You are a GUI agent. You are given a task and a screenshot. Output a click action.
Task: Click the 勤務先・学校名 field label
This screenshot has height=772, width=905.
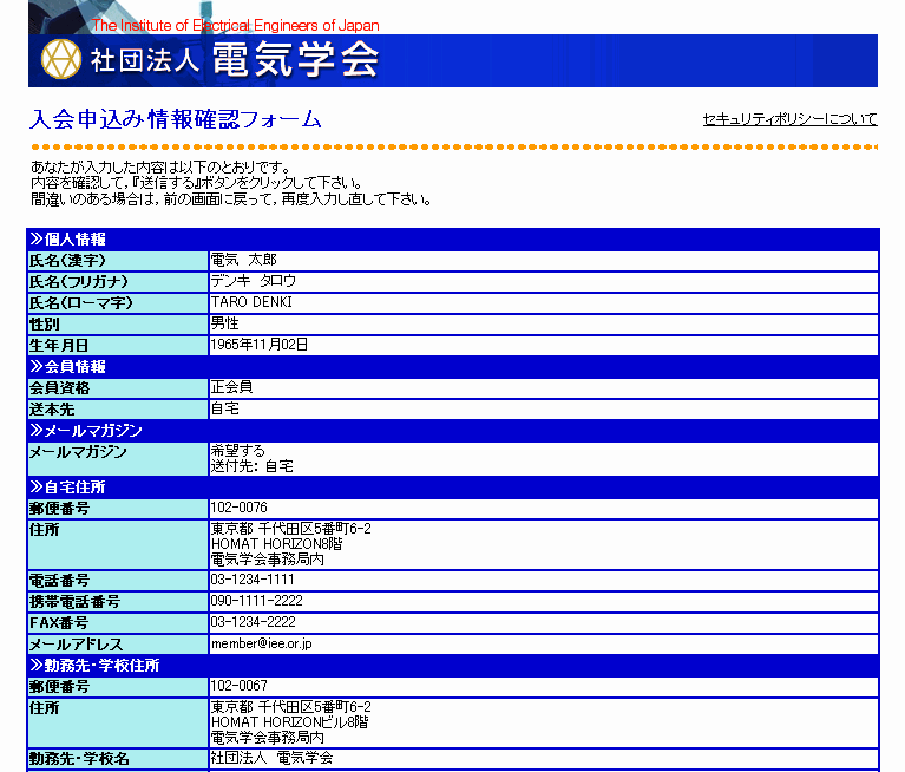[x=80, y=759]
